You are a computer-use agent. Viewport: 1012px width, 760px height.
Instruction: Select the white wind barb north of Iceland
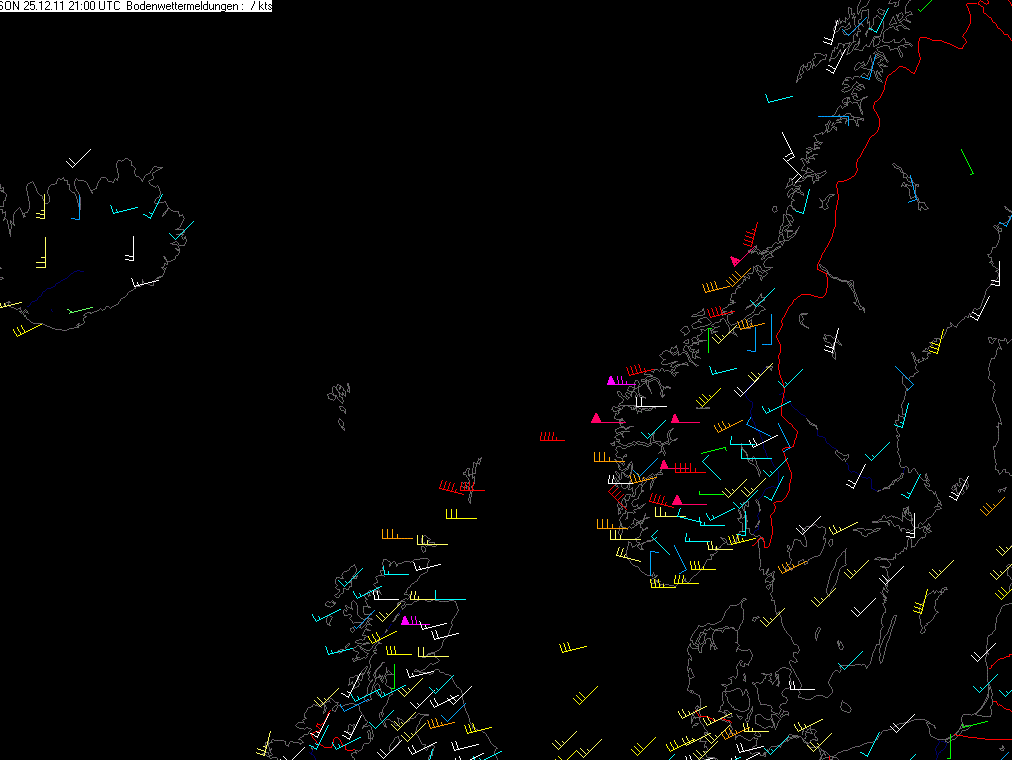point(79,158)
